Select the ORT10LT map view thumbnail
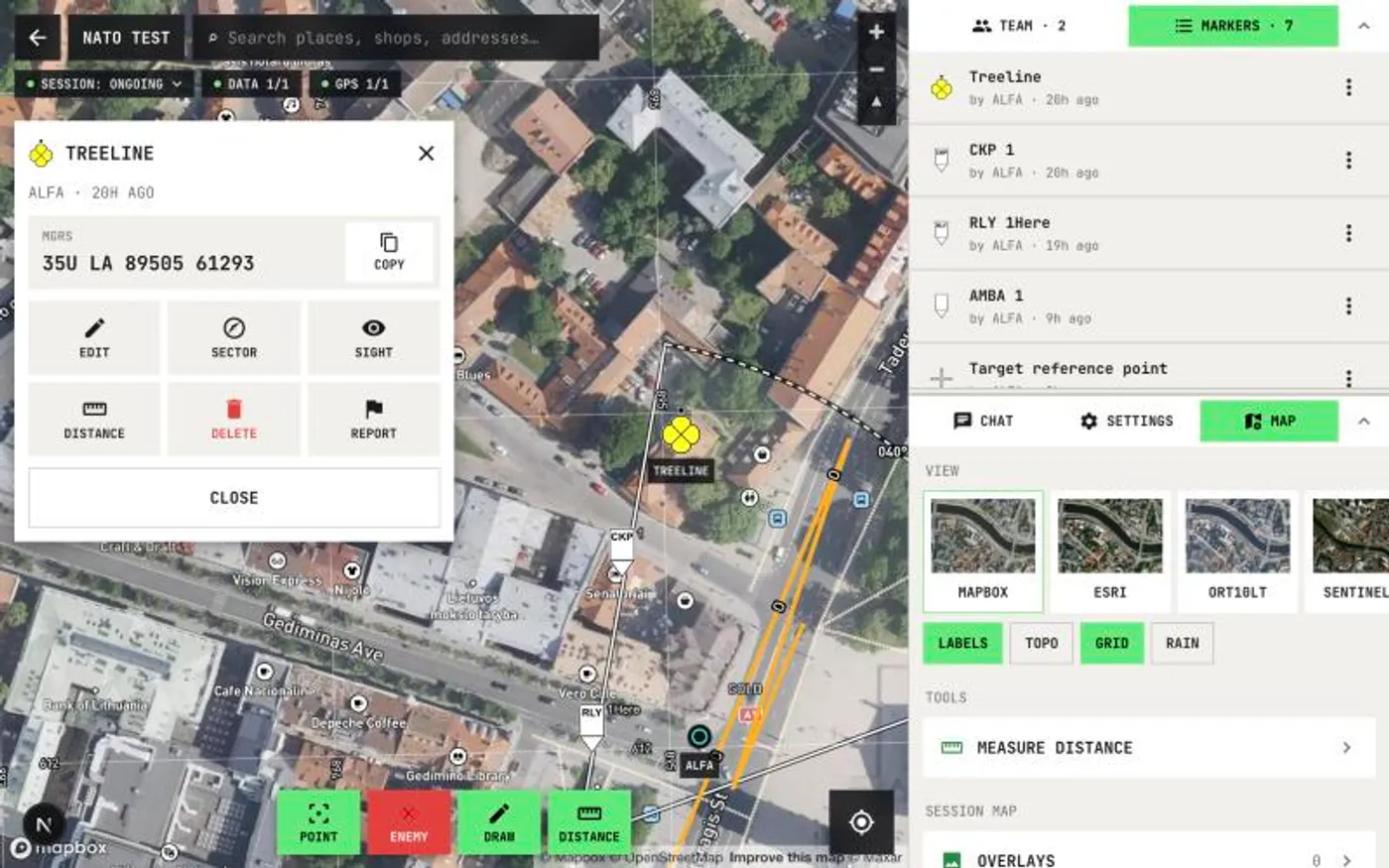The width and height of the screenshot is (1389, 868). click(x=1237, y=551)
